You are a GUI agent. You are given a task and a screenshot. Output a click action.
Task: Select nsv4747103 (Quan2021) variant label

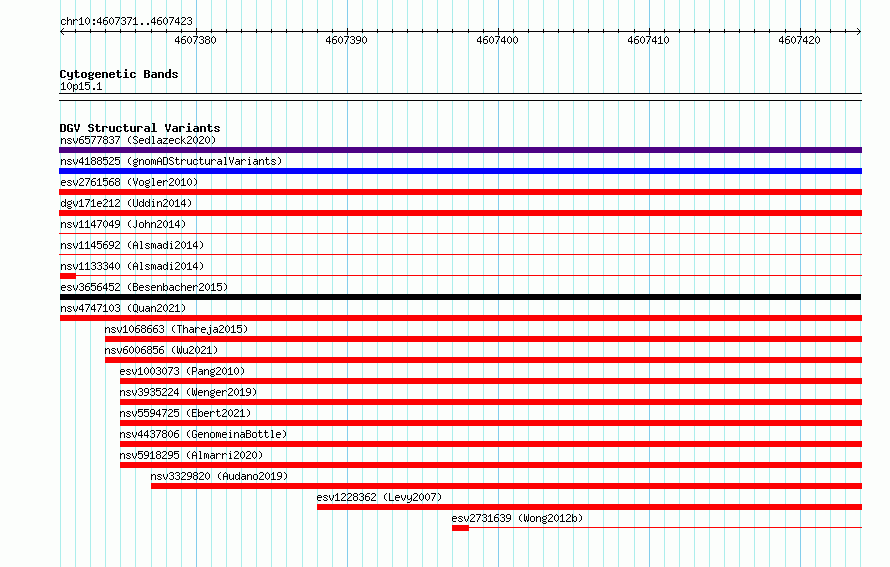click(123, 308)
